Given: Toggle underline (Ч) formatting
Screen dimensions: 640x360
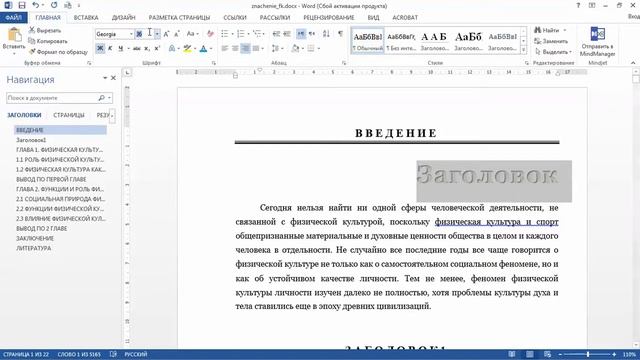Looking at the screenshot, I should [x=120, y=49].
